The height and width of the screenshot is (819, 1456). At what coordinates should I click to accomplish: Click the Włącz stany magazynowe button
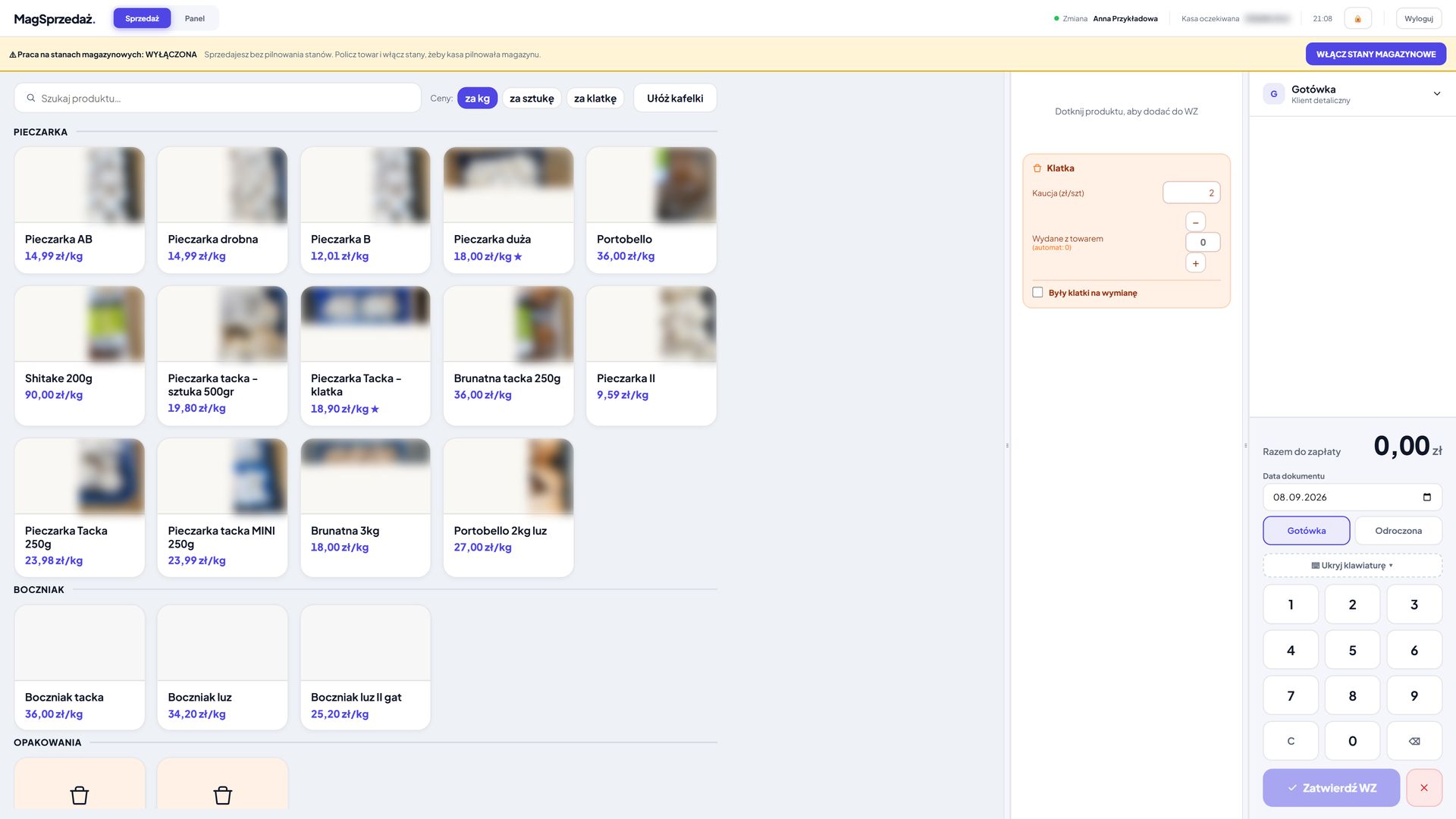pos(1376,54)
